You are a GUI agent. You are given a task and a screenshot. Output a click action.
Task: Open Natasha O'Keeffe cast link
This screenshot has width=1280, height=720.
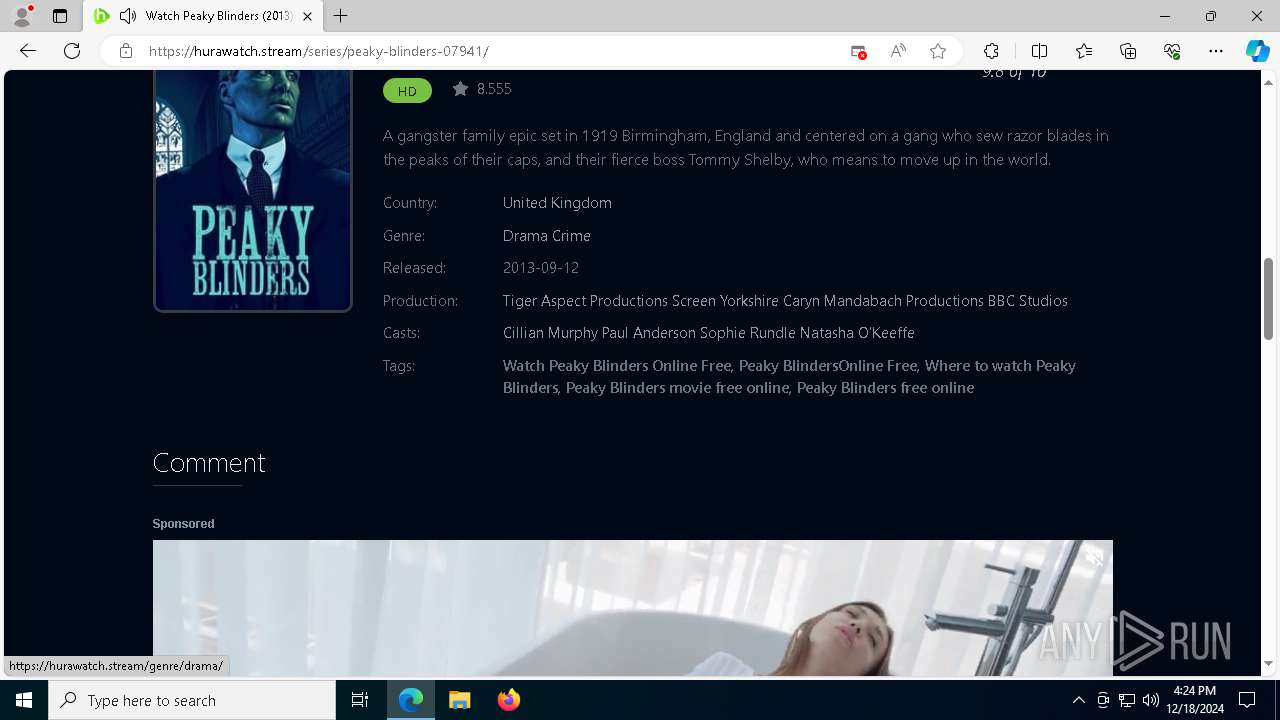(x=857, y=333)
